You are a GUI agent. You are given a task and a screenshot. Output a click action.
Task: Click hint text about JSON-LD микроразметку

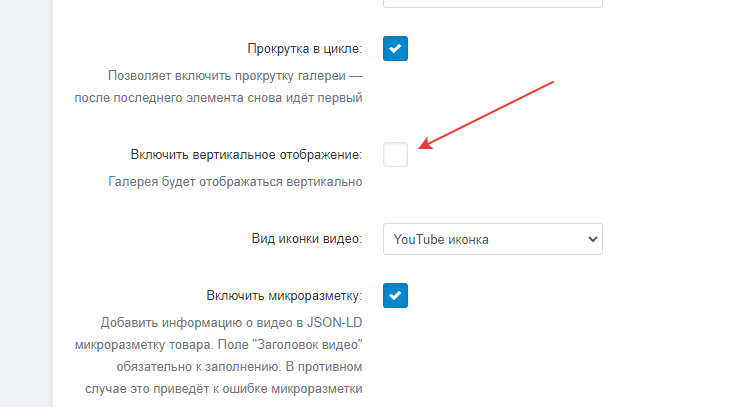coord(219,355)
